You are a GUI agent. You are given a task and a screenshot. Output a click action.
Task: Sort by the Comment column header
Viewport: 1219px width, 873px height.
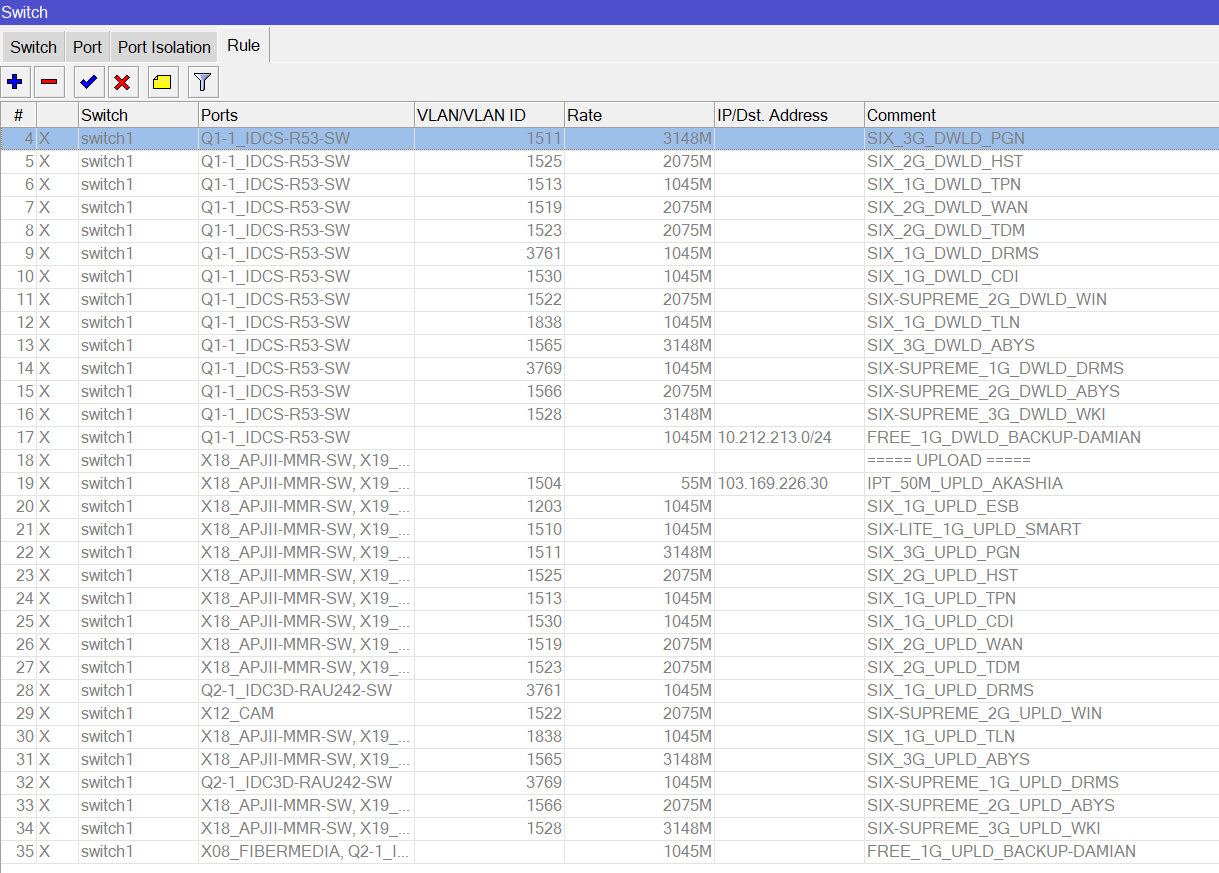(x=1041, y=115)
